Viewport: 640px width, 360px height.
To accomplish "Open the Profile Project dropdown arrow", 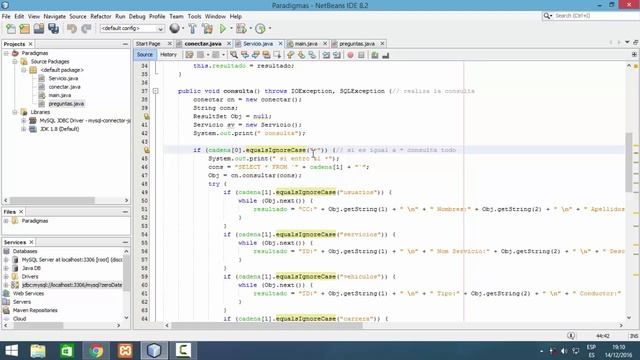I will pos(270,29).
